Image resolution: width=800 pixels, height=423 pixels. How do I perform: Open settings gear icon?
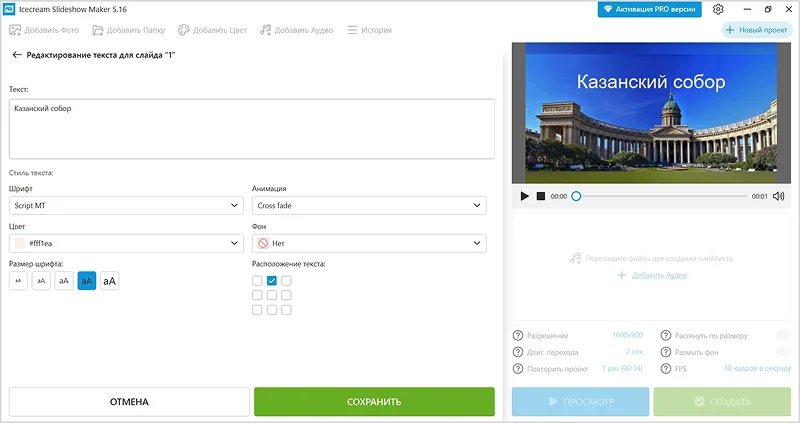[x=718, y=9]
